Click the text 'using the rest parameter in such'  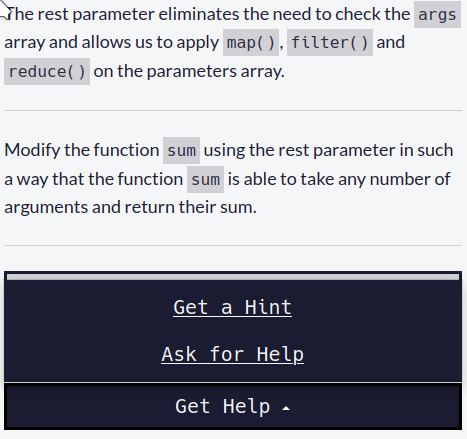click(328, 150)
